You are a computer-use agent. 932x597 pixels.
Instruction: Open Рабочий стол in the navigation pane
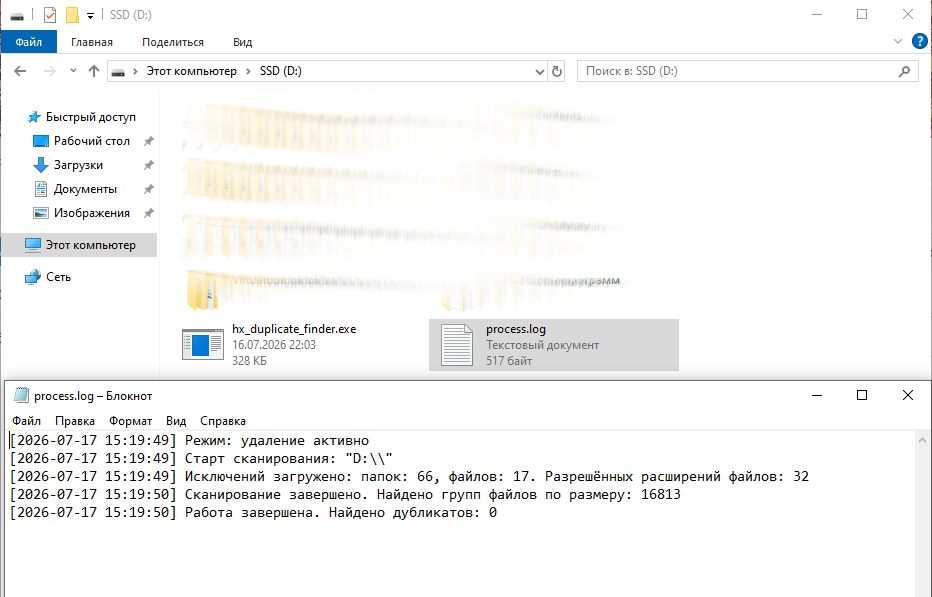(92, 141)
